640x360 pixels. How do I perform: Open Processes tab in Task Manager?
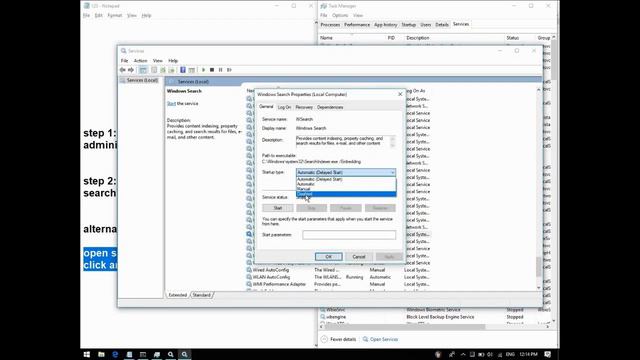330,25
